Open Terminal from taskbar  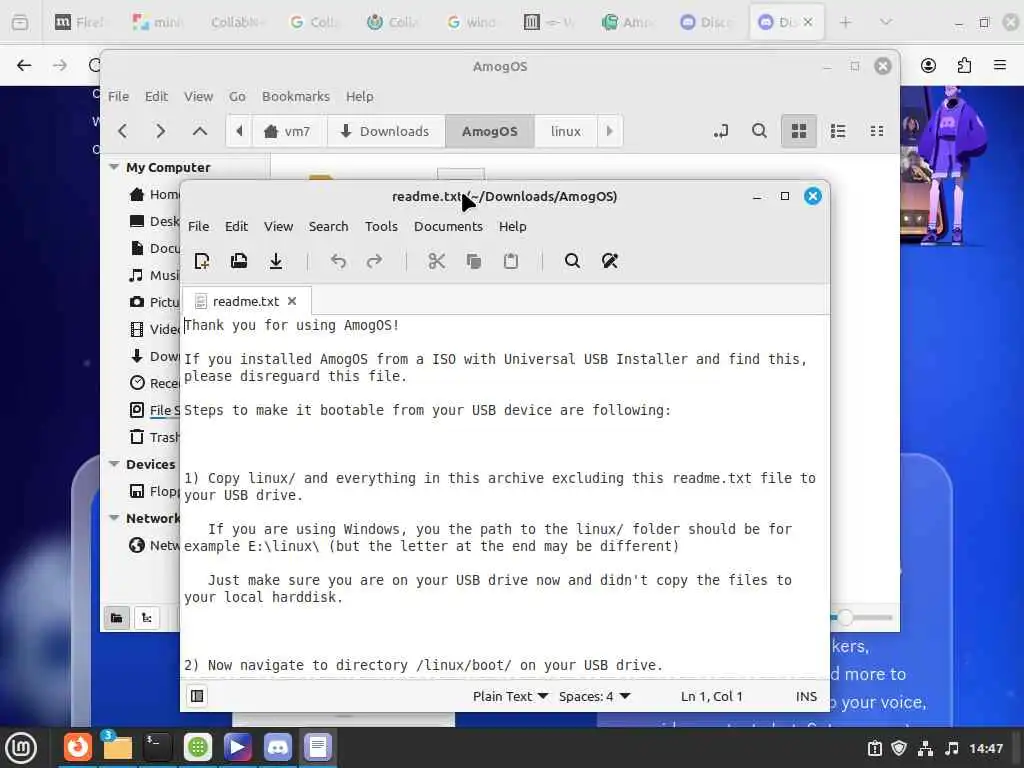click(157, 747)
